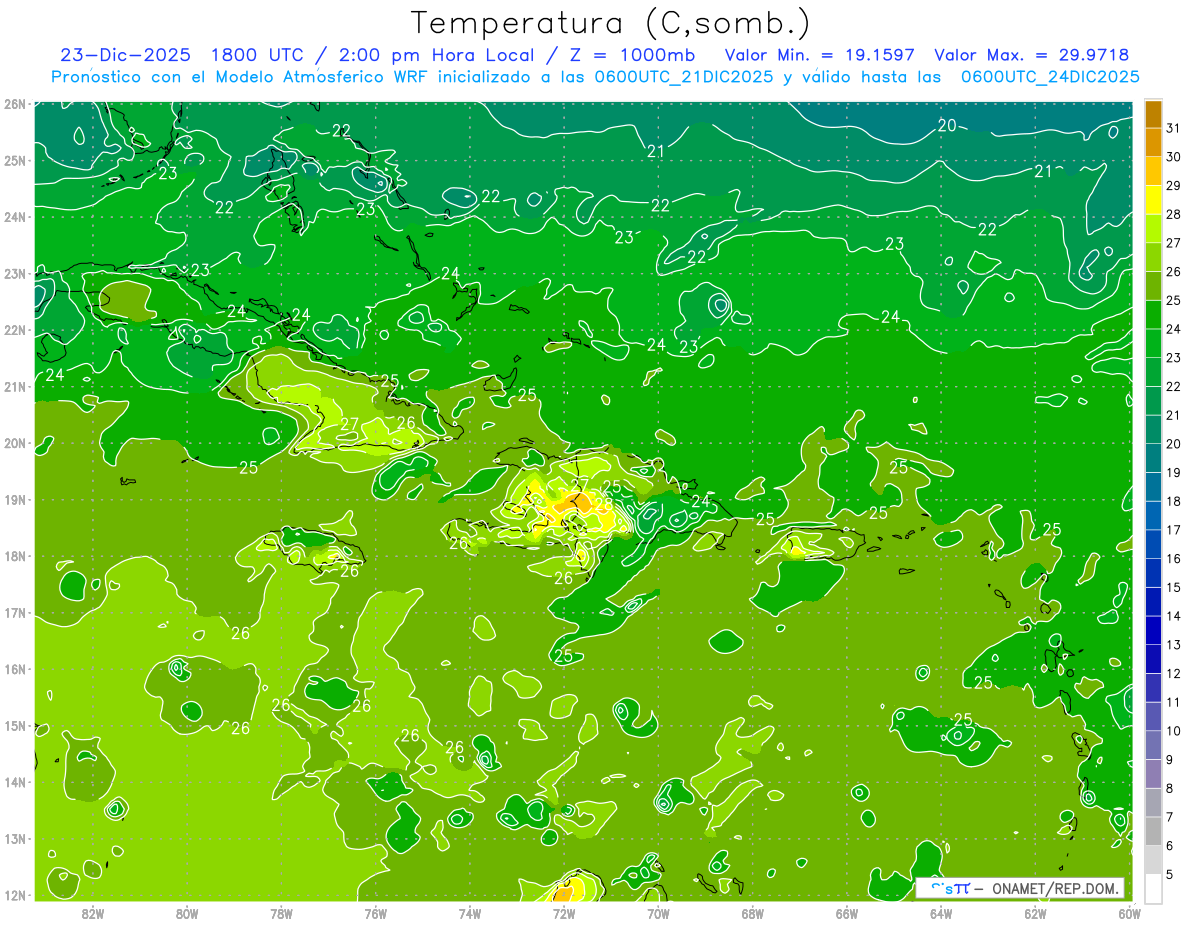This screenshot has width=1200, height=927.
Task: Click the 70W longitude axis label
Action: tap(658, 912)
